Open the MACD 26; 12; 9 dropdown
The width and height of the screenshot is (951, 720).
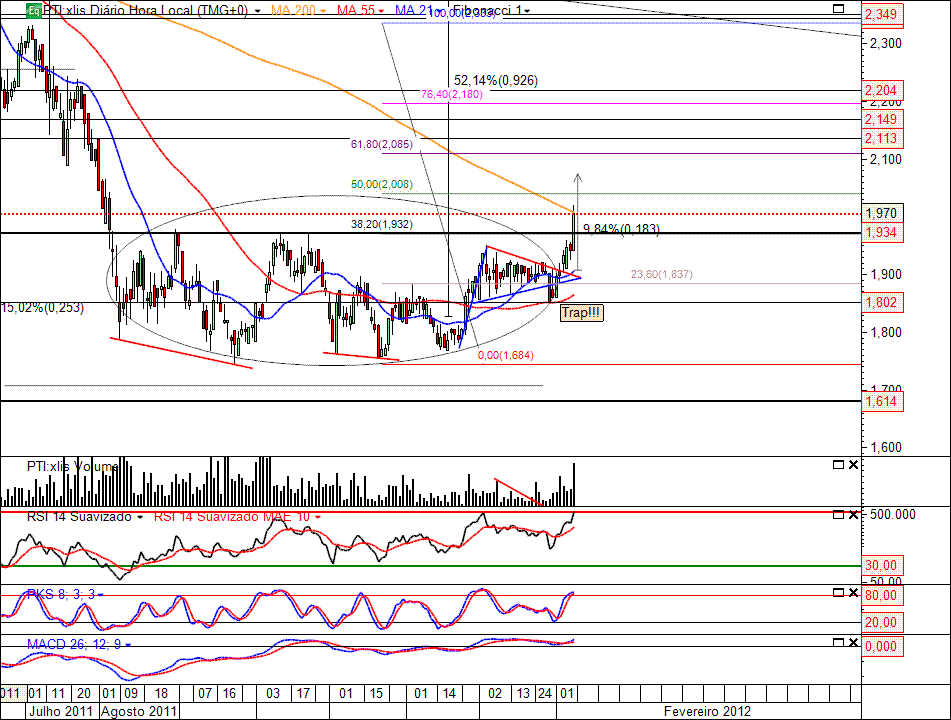click(129, 645)
